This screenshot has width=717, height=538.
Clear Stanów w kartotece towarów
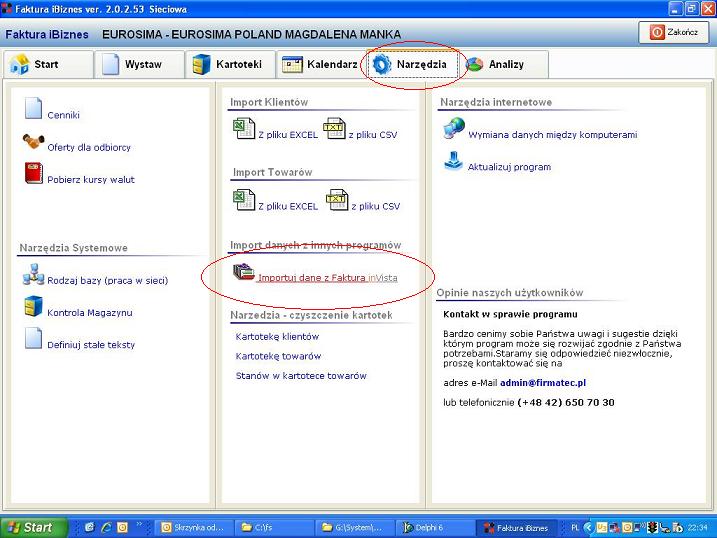(x=301, y=376)
